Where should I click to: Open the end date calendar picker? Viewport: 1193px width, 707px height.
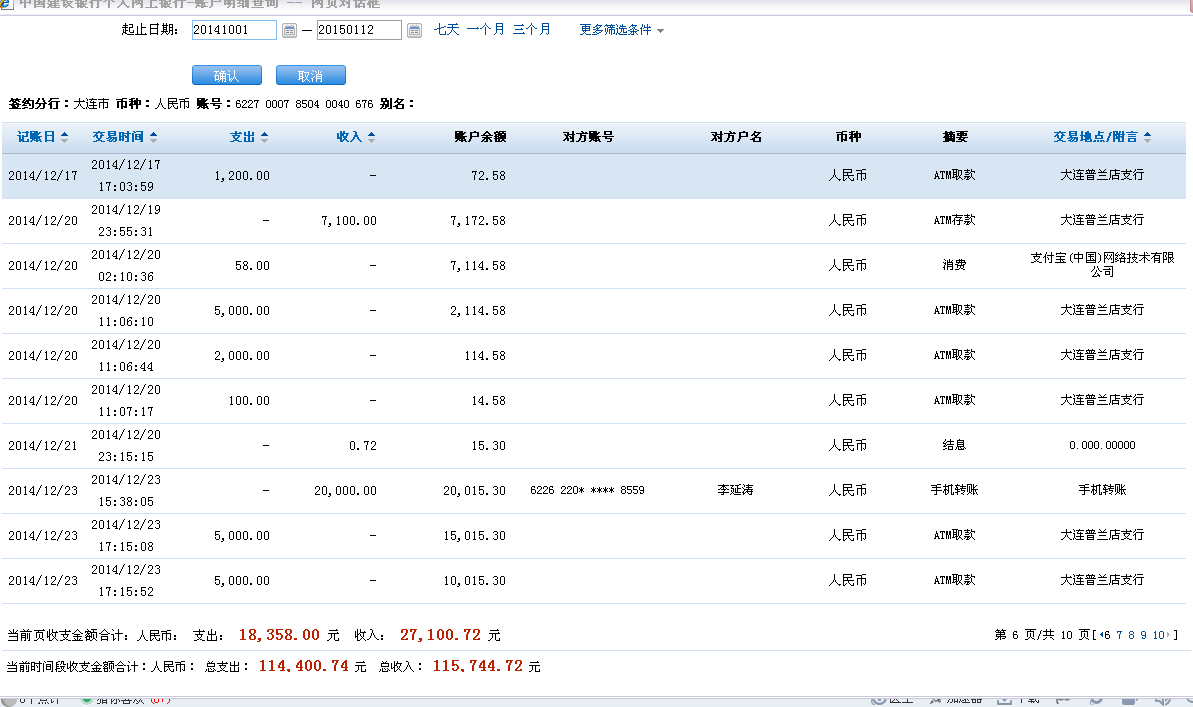coord(414,31)
